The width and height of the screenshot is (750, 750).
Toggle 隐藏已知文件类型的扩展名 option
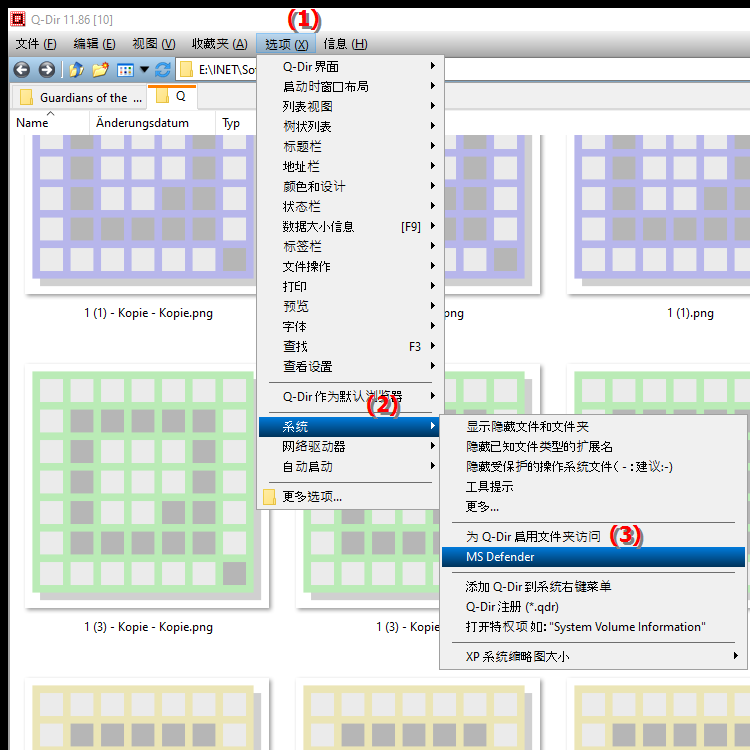coord(593,447)
